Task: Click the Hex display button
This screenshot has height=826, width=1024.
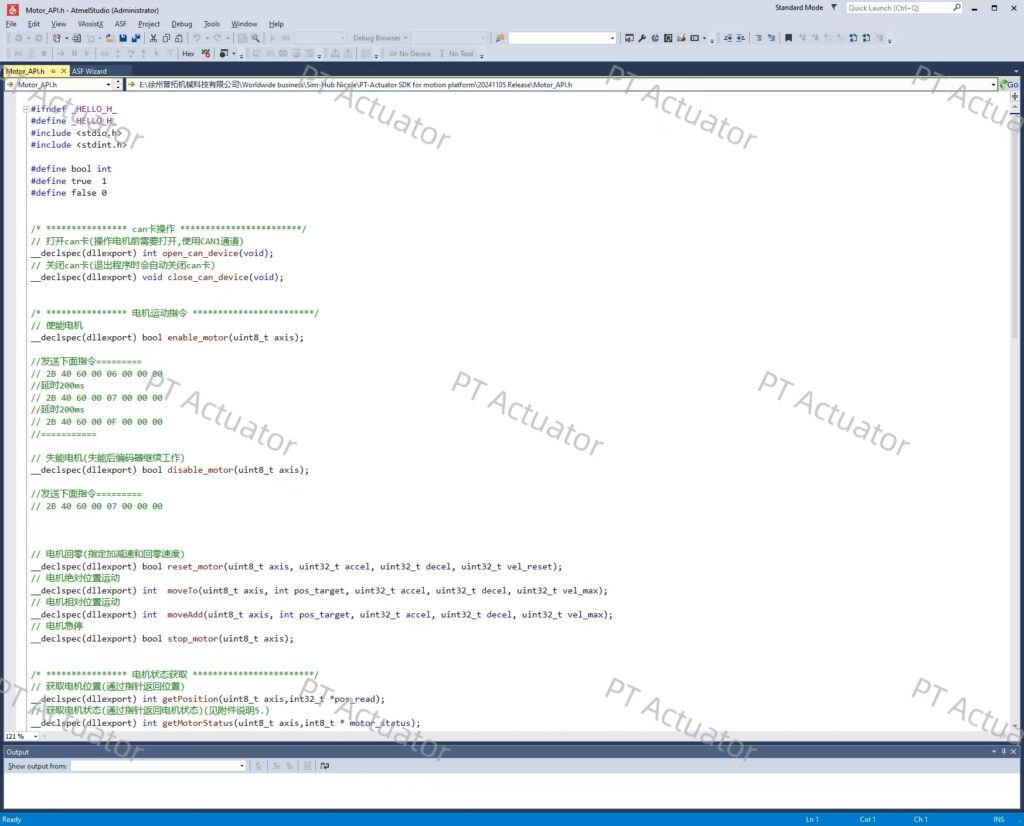Action: [188, 53]
